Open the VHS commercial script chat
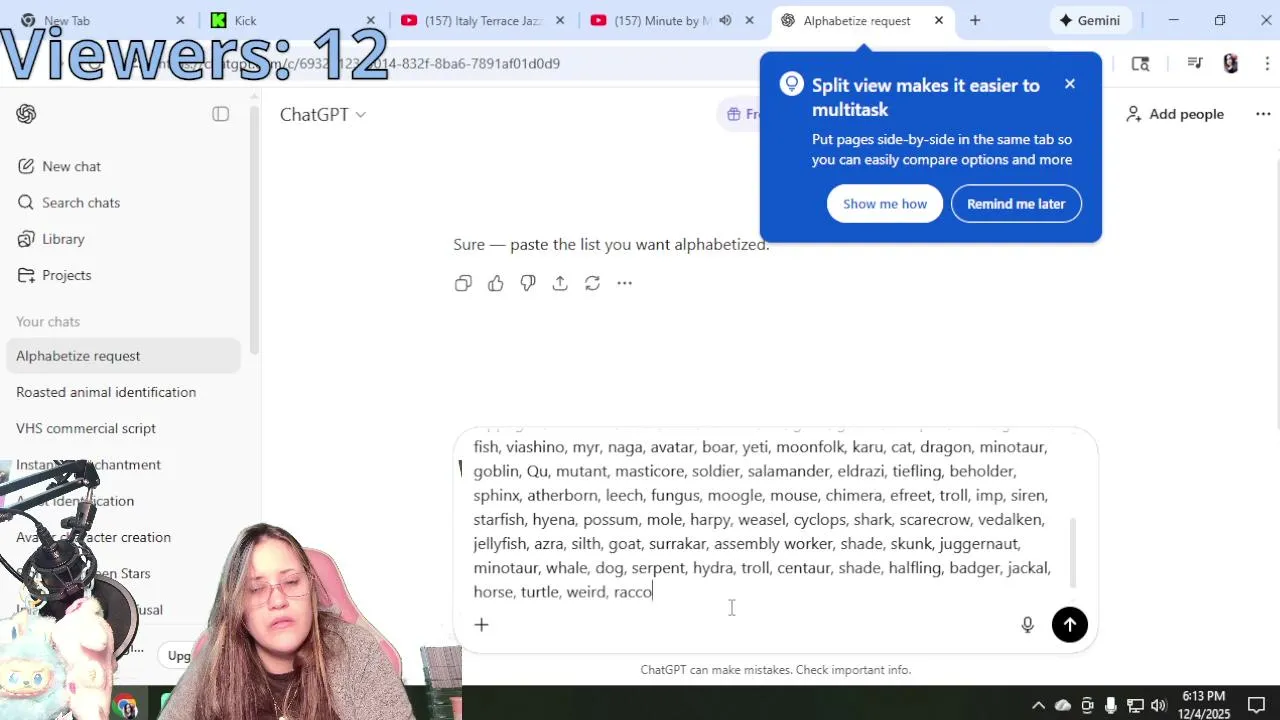 coord(123,428)
